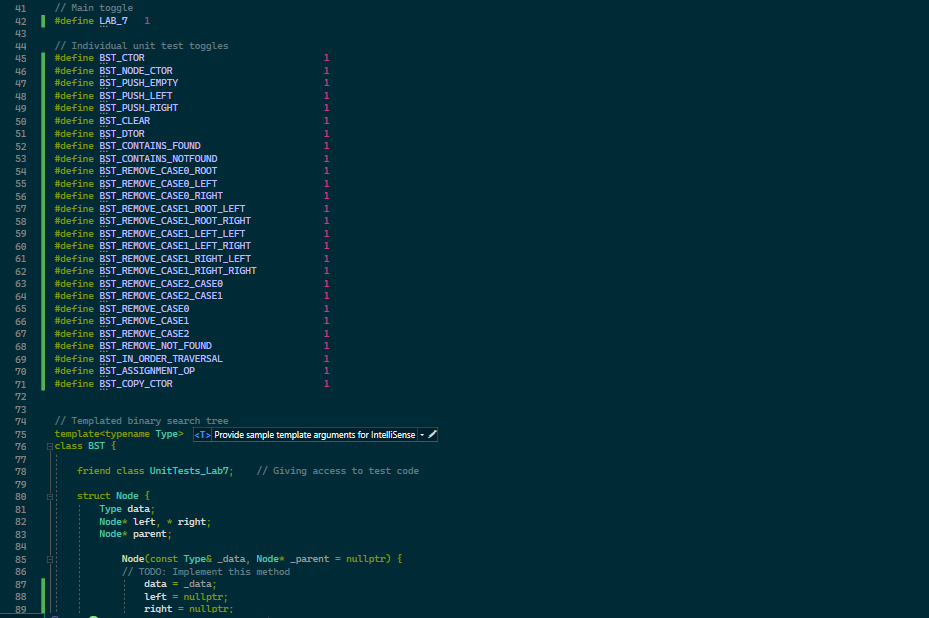Click the <T> badge in the template hint box
This screenshot has height=618, width=929.
(202, 434)
